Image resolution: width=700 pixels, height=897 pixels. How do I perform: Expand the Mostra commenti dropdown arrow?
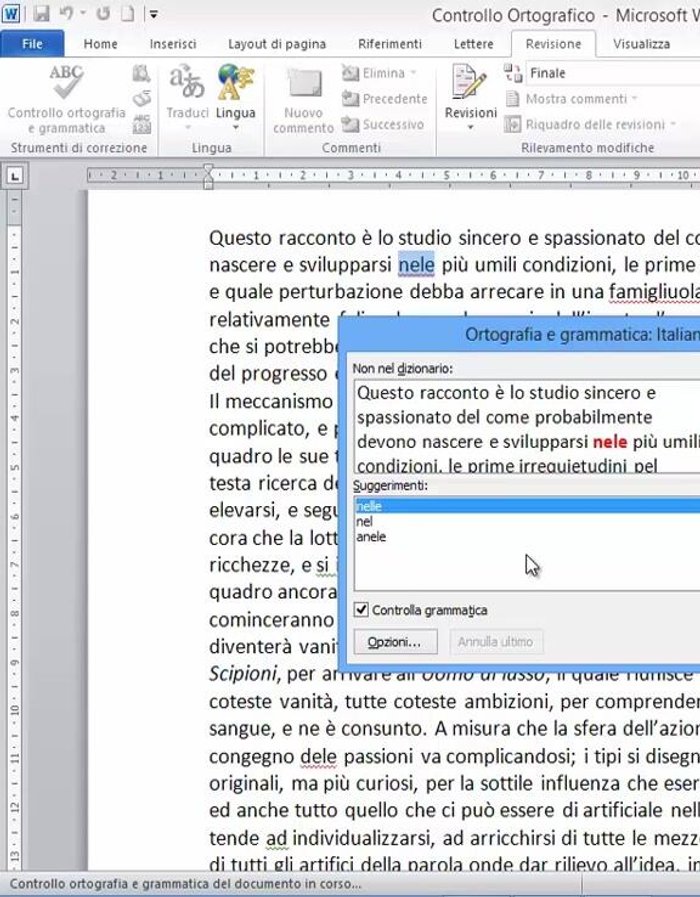(635, 99)
